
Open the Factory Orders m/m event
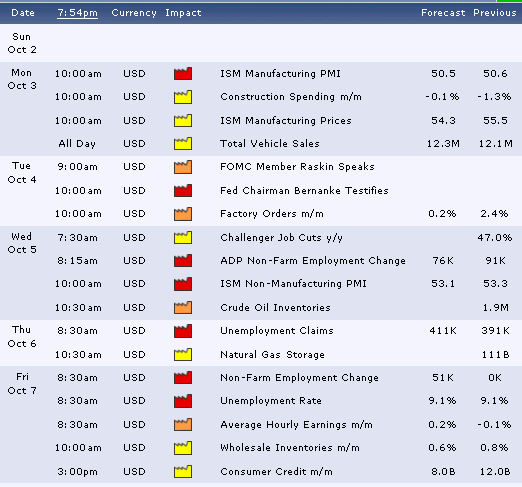[272, 214]
